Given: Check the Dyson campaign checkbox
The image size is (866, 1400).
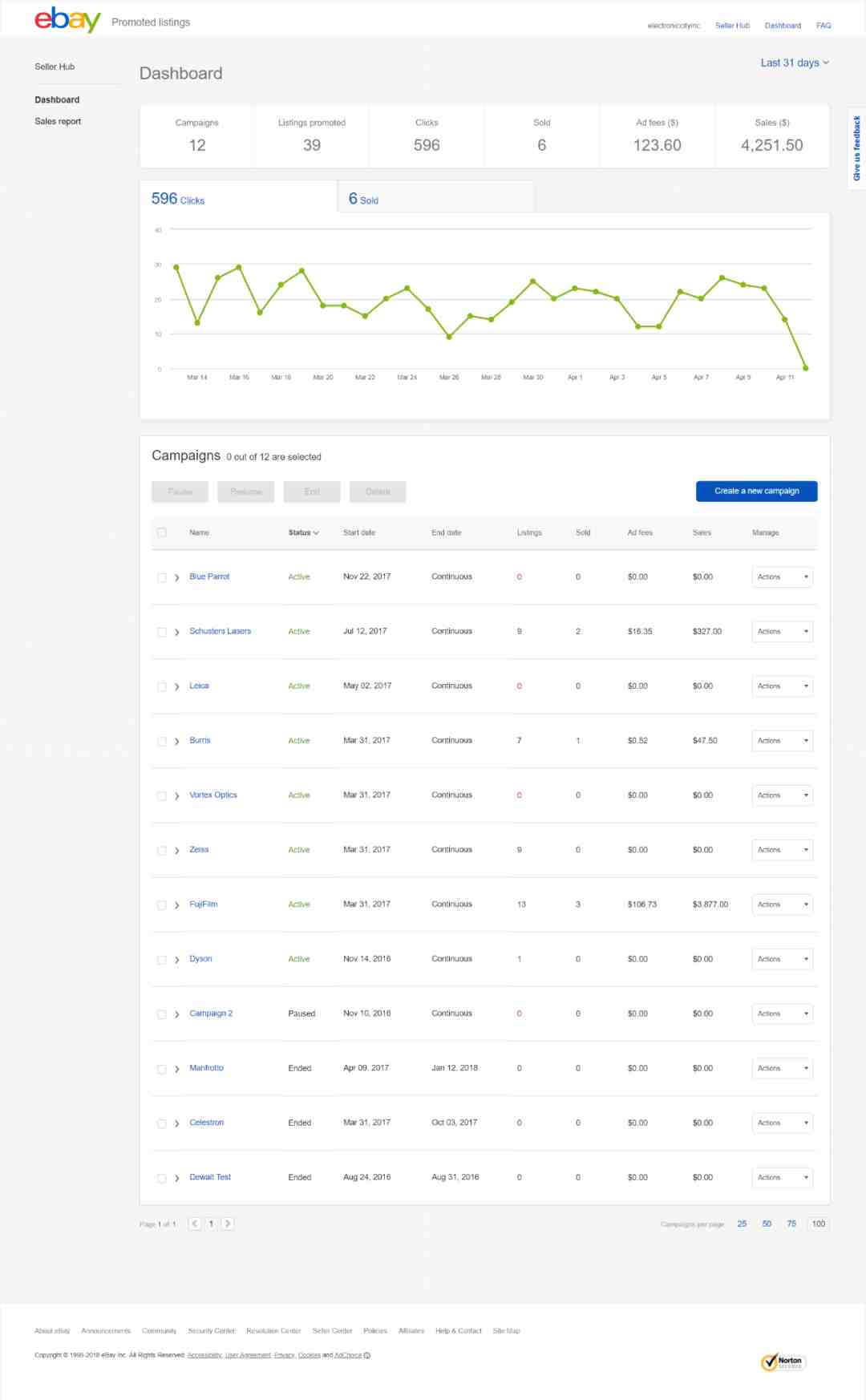Looking at the screenshot, I should pos(162,959).
